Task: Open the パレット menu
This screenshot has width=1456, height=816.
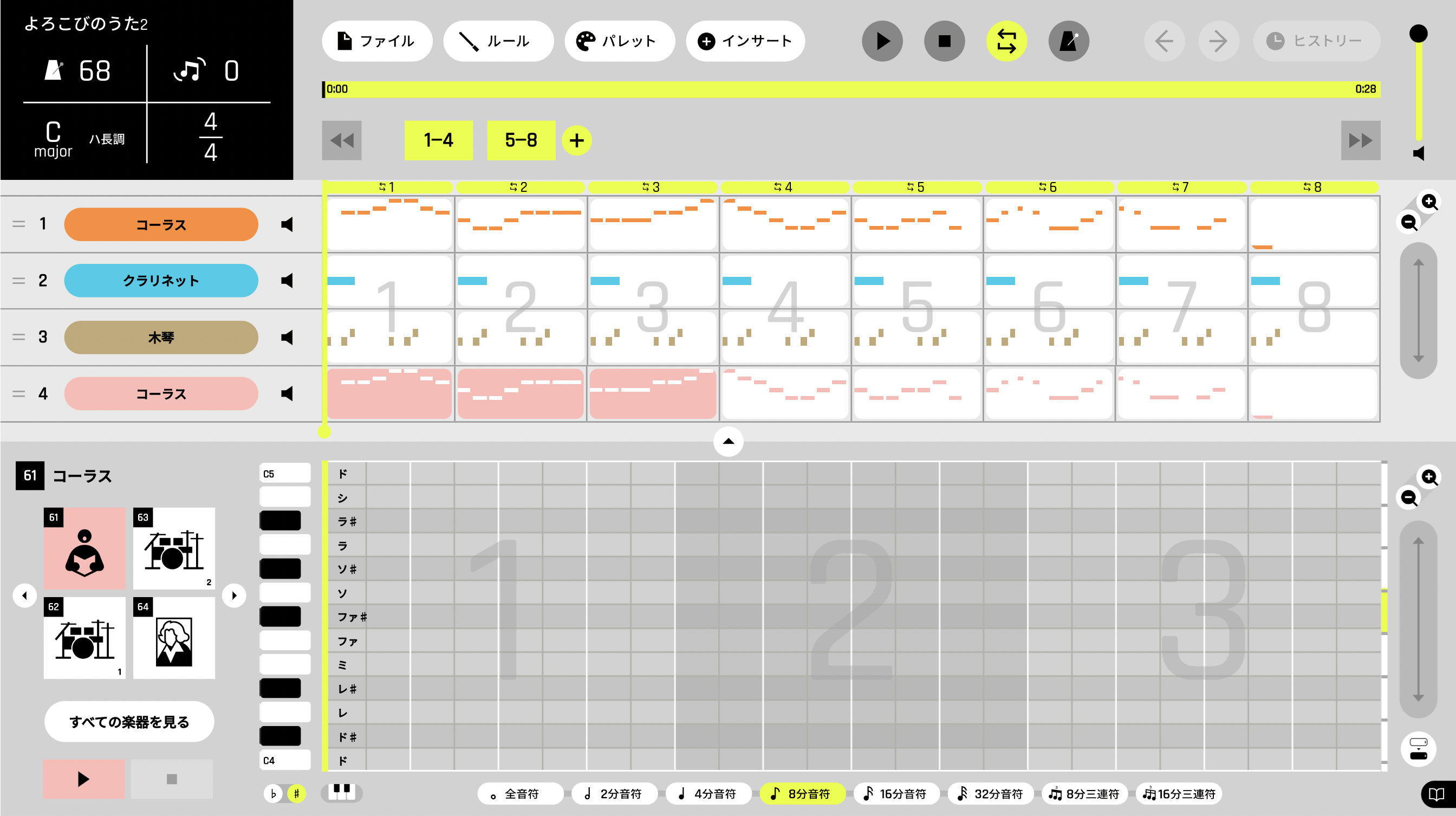Action: coord(620,41)
